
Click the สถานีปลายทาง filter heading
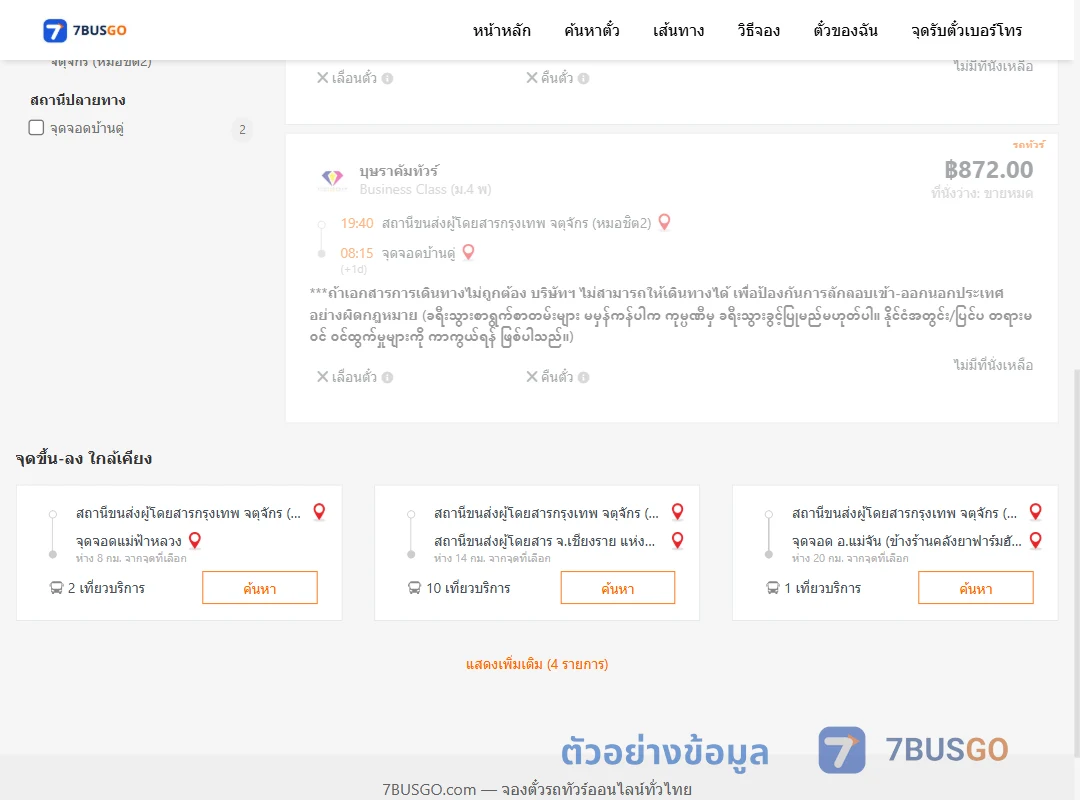(78, 100)
